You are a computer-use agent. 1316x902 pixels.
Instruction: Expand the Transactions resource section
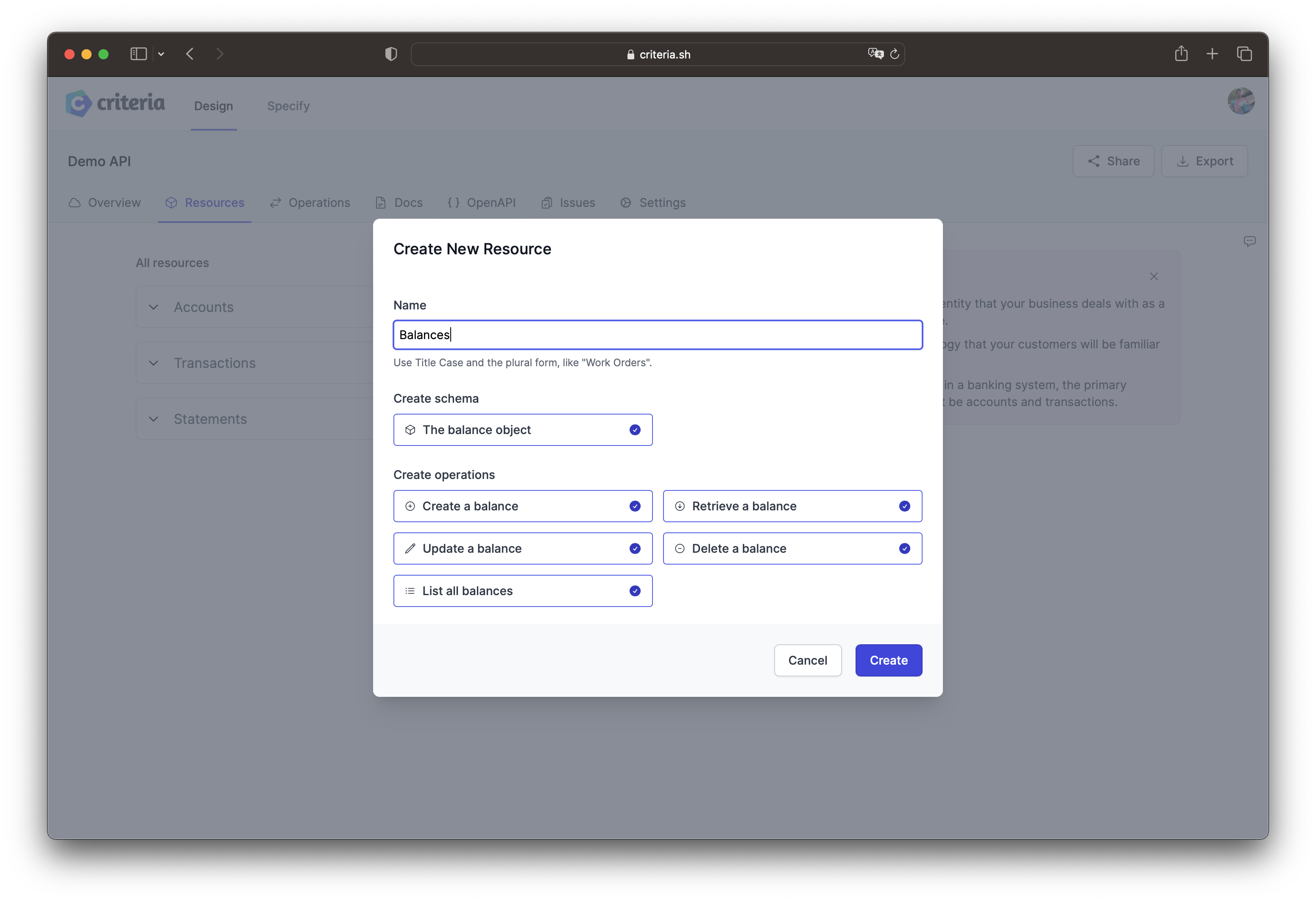(x=155, y=362)
